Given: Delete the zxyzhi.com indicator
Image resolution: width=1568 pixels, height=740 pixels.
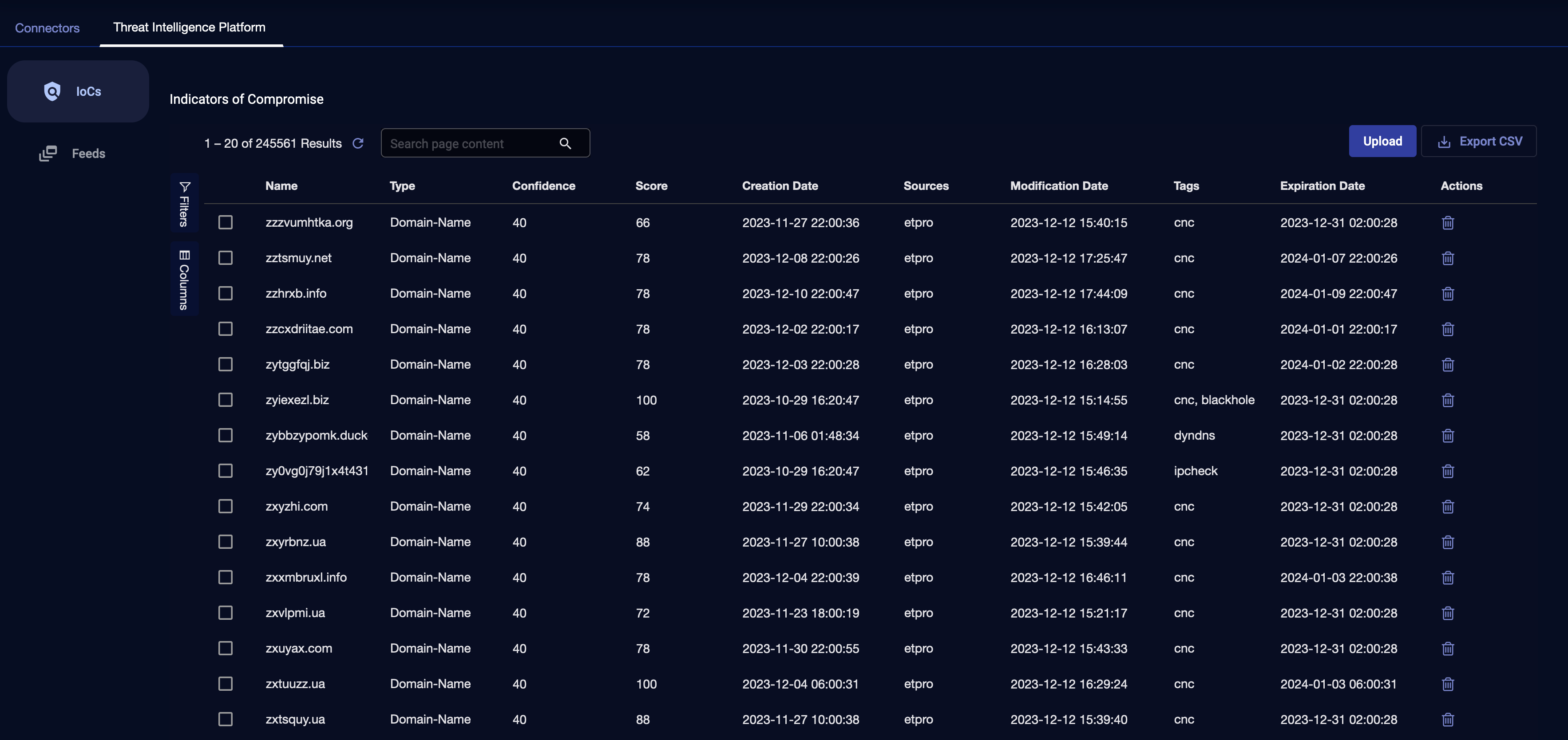Looking at the screenshot, I should pyautogui.click(x=1448, y=507).
